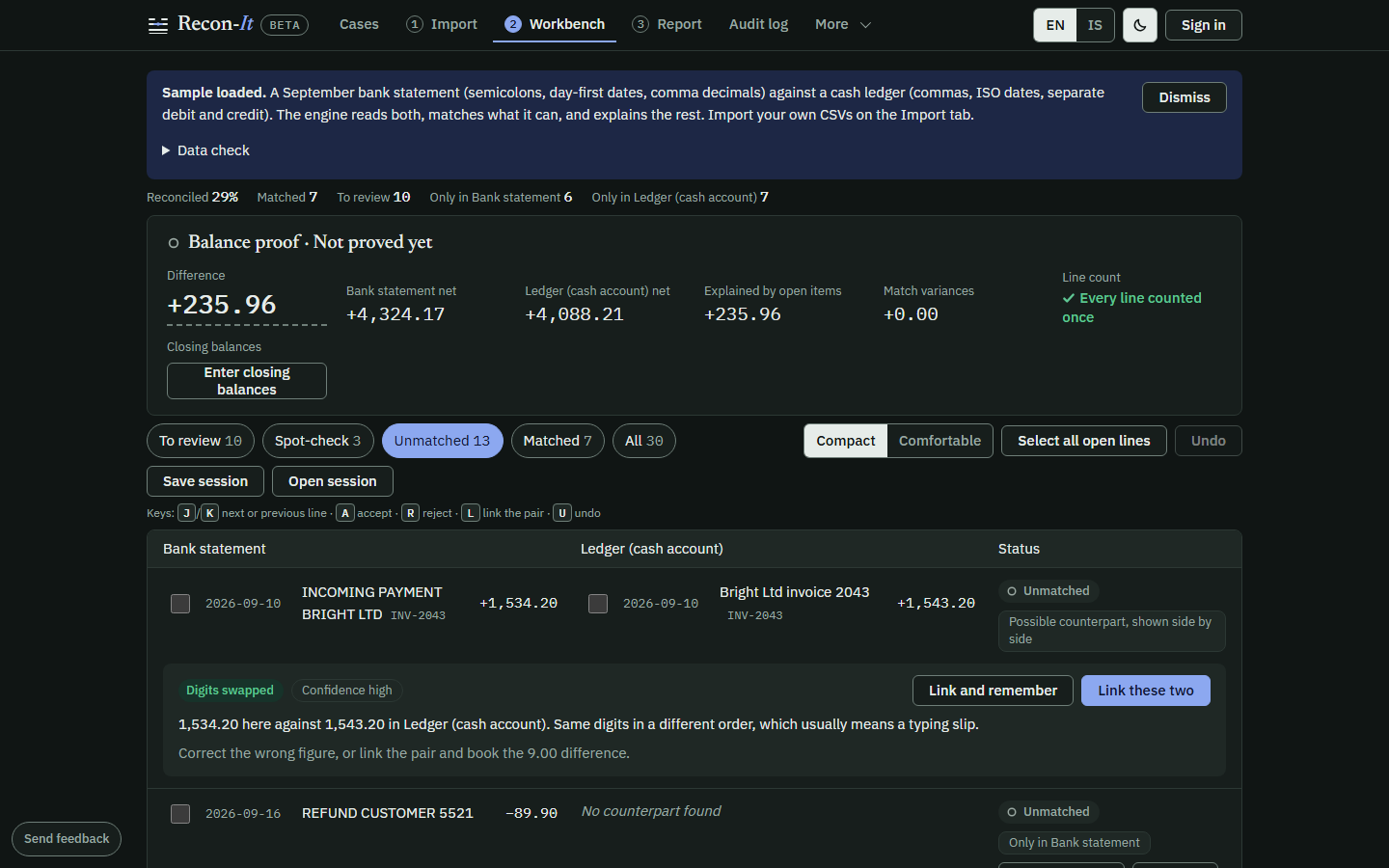Viewport: 1389px width, 868px height.
Task: Open the hamburger menu icon beside Recon-It
Action: [x=158, y=25]
